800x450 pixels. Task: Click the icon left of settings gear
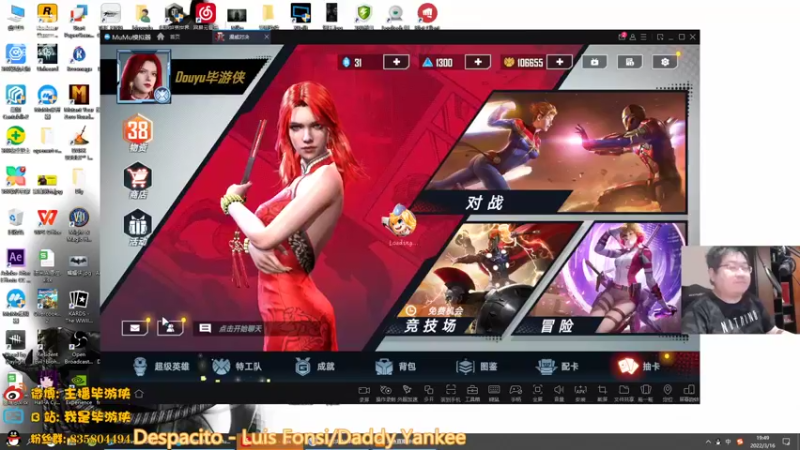point(630,62)
